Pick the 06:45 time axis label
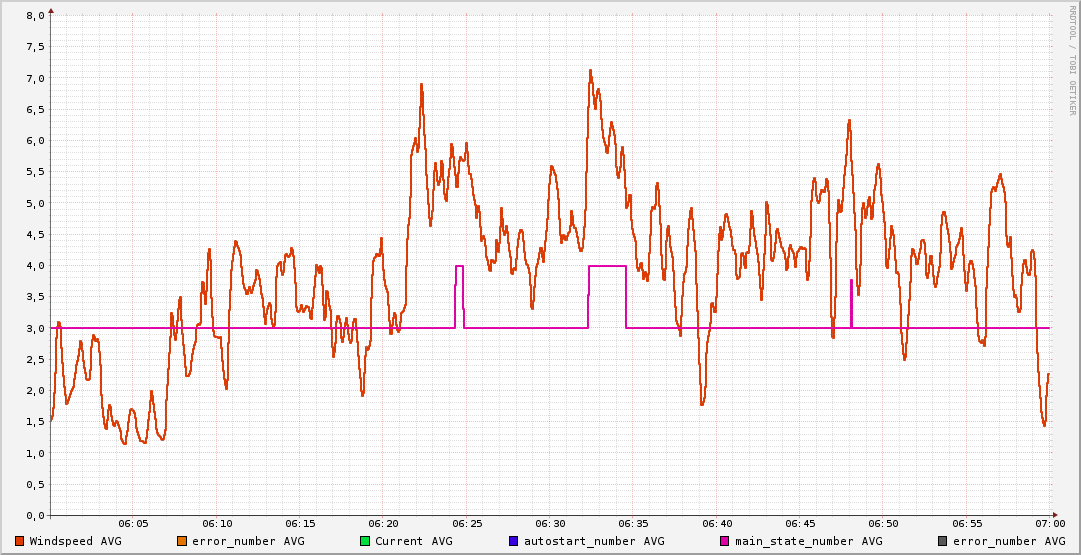The width and height of the screenshot is (1081, 555). [800, 523]
